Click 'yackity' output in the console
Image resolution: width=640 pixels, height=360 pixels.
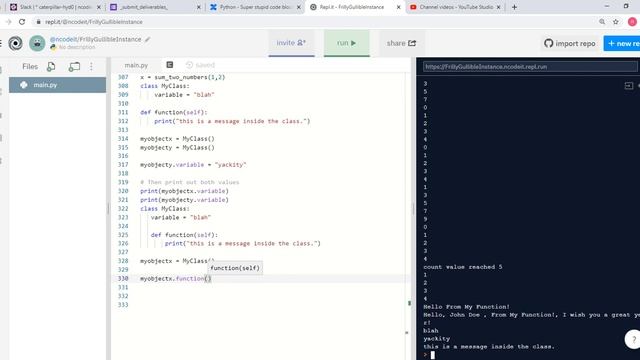pos(436,339)
